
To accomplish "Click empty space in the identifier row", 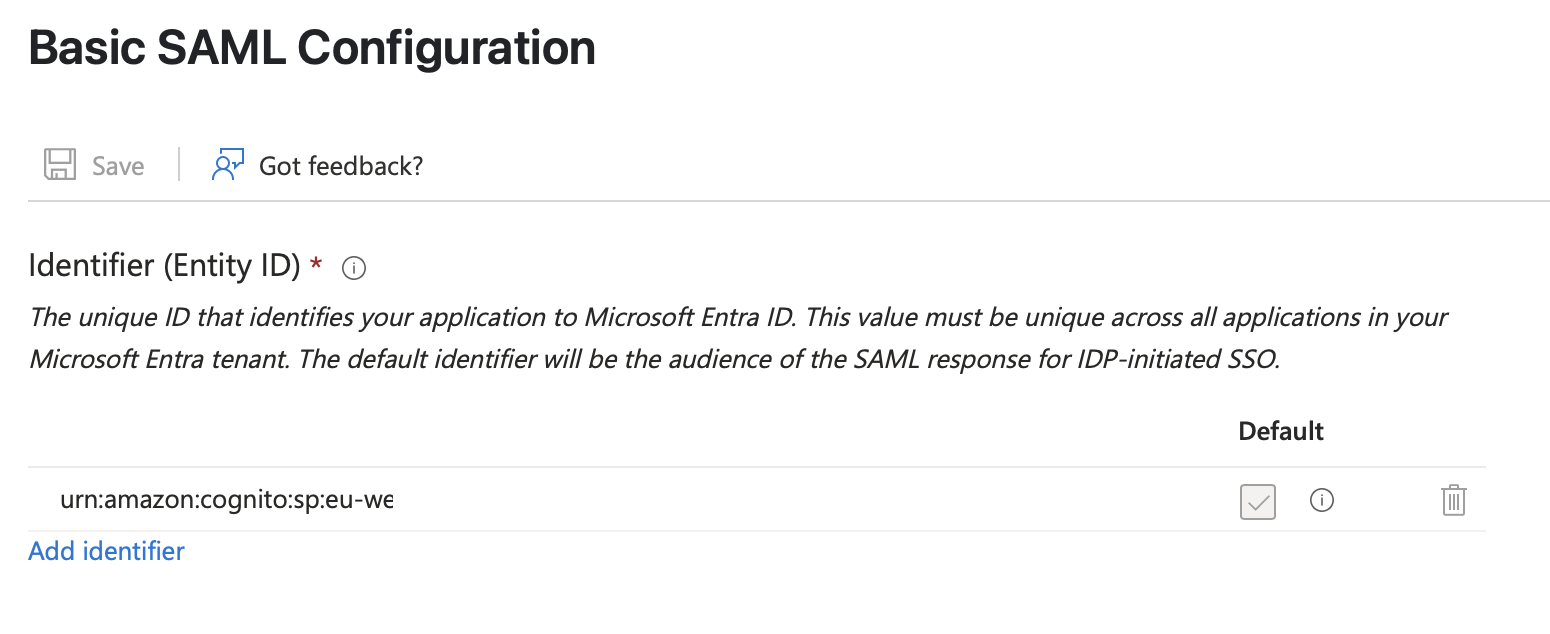I will coord(810,500).
